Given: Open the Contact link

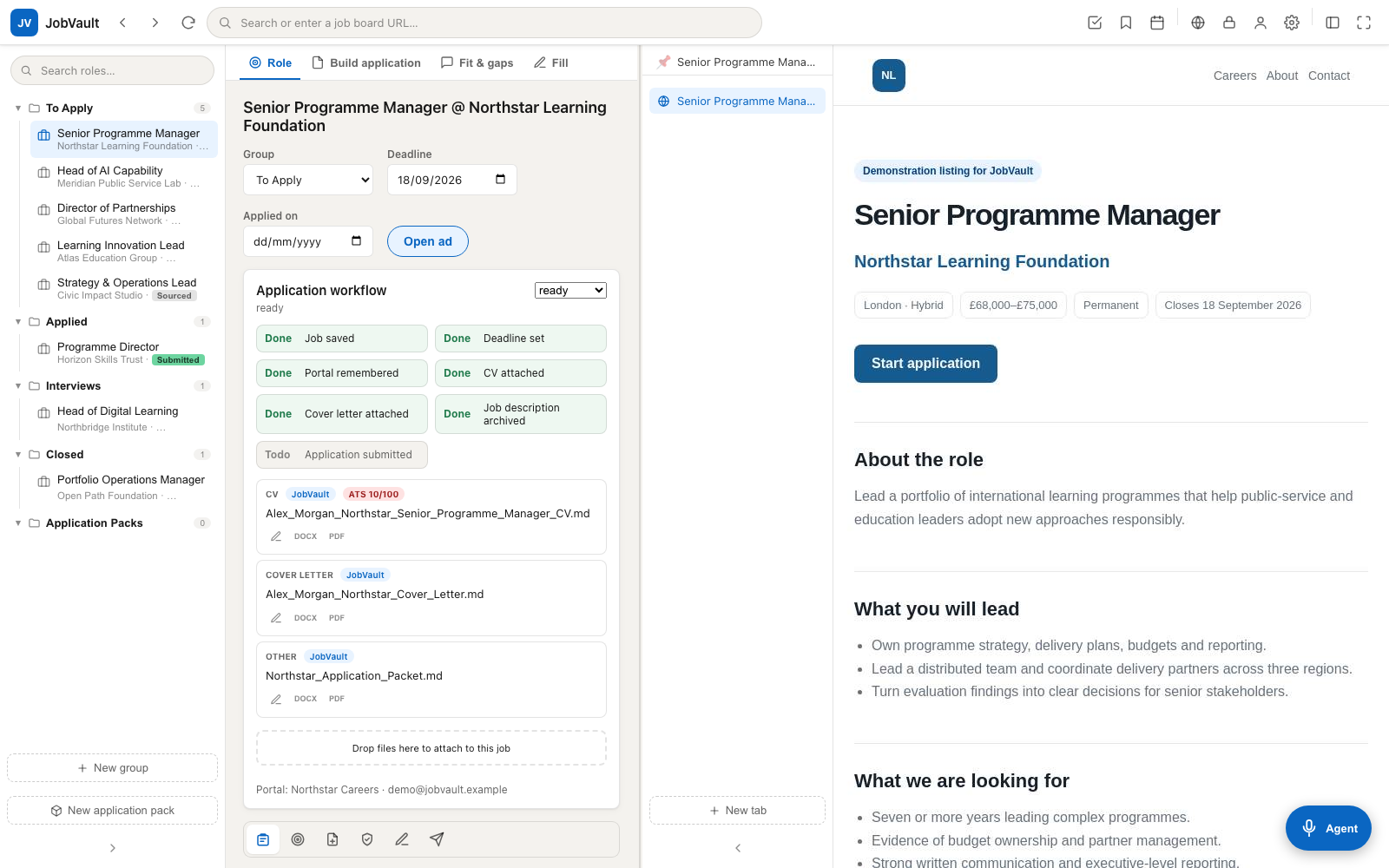Looking at the screenshot, I should click(x=1329, y=76).
